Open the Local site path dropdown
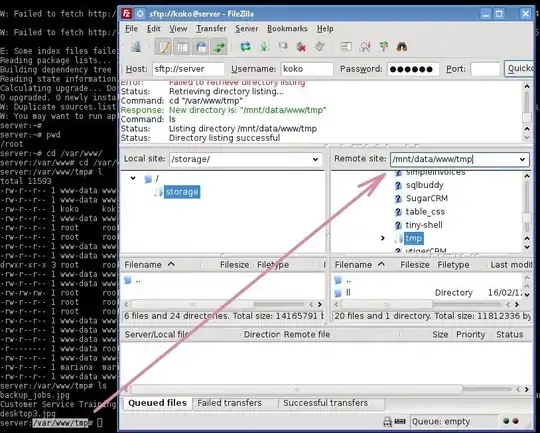 315,159
